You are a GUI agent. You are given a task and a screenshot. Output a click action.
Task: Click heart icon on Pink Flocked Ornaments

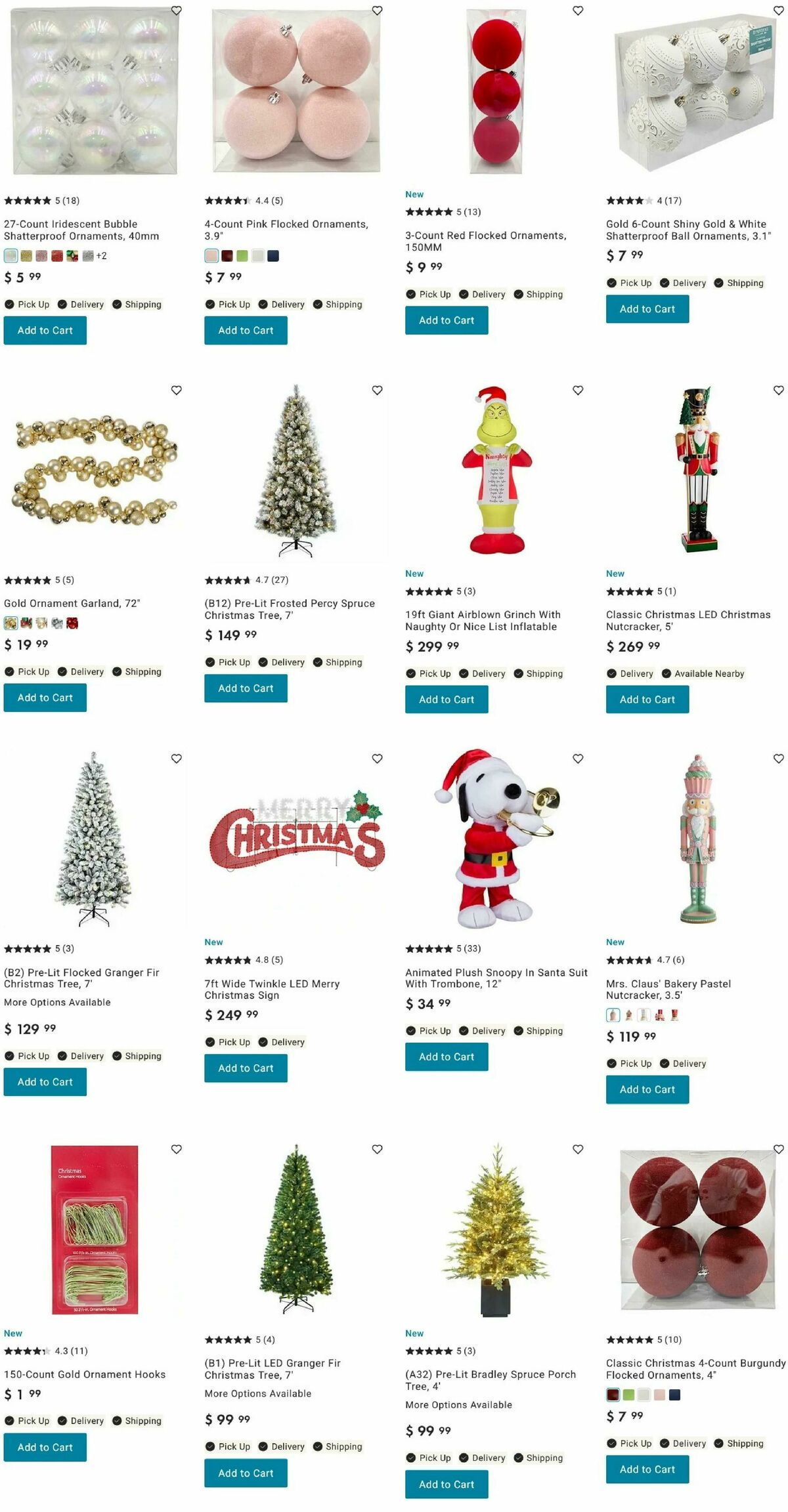378,10
